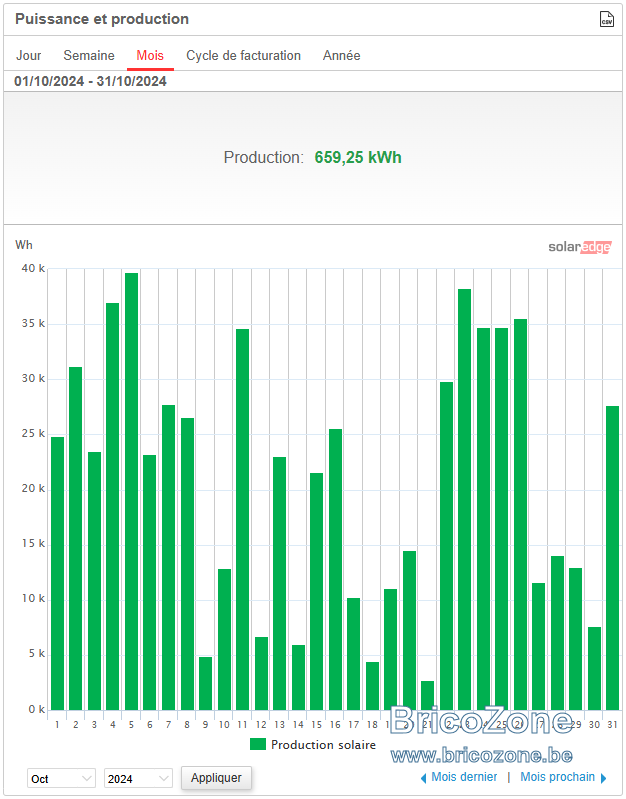The width and height of the screenshot is (626, 799).
Task: Click the SolarEdge logo
Action: pos(580,247)
